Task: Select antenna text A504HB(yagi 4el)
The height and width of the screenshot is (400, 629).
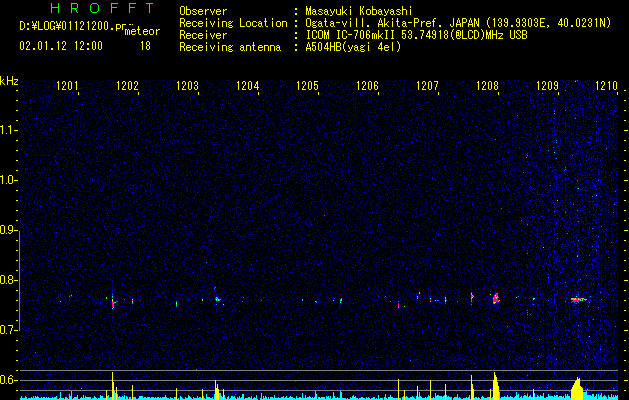Action: click(x=353, y=47)
